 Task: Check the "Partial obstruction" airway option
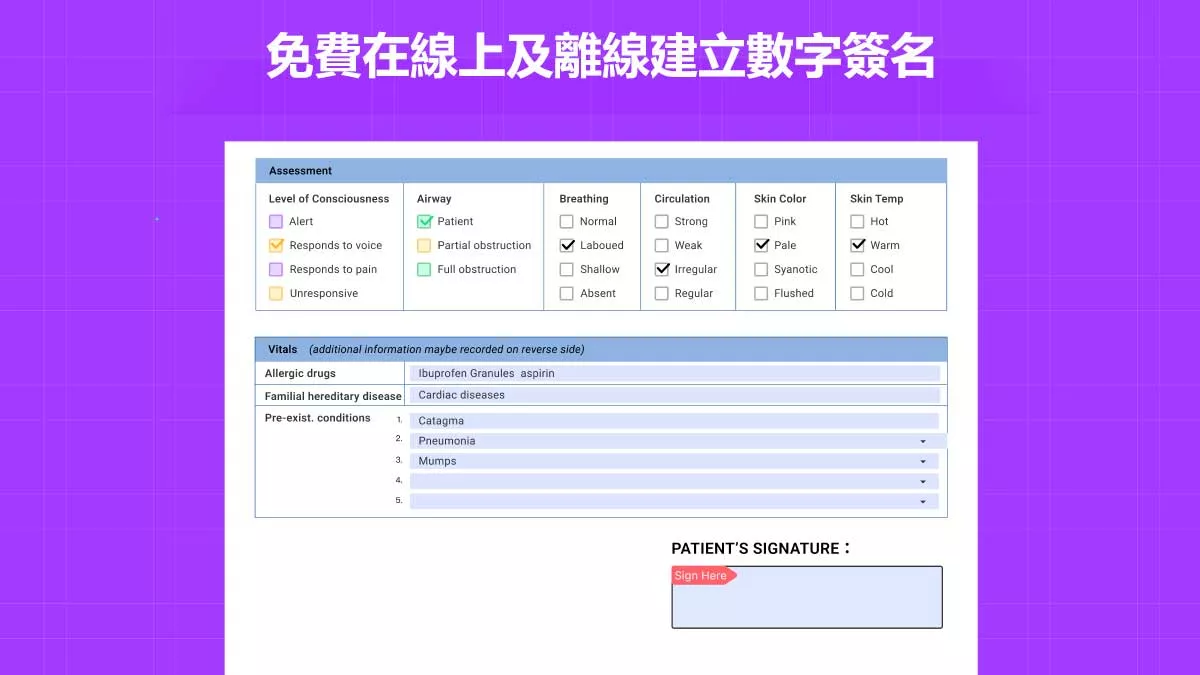pyautogui.click(x=422, y=245)
